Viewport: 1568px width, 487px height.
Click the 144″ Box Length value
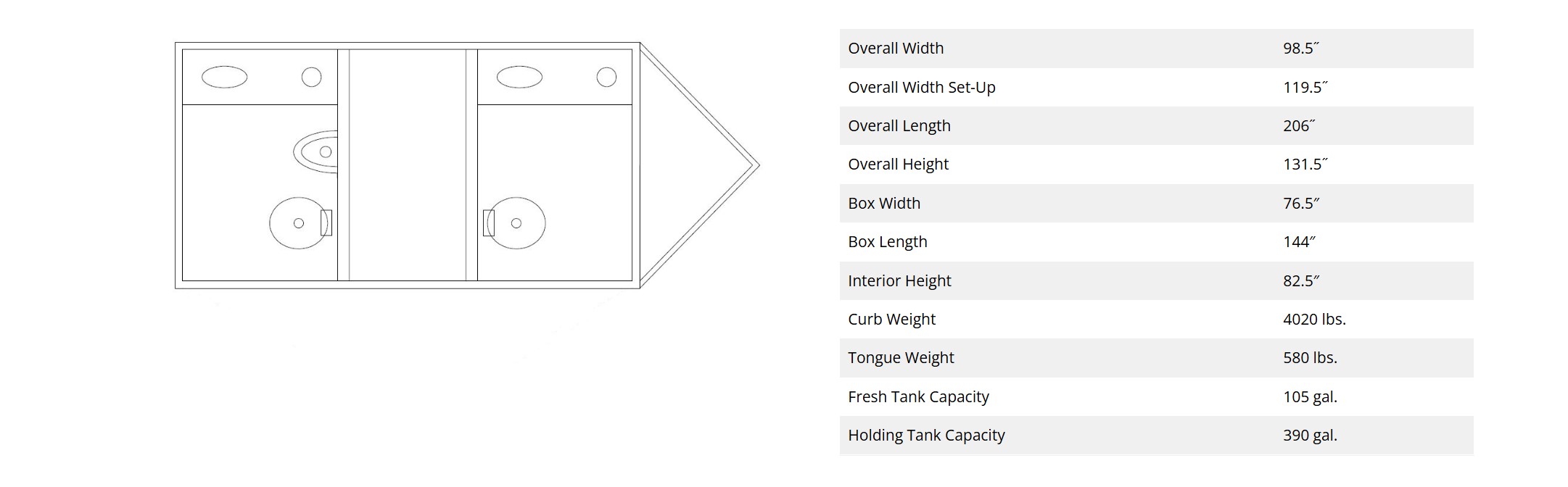point(1298,241)
